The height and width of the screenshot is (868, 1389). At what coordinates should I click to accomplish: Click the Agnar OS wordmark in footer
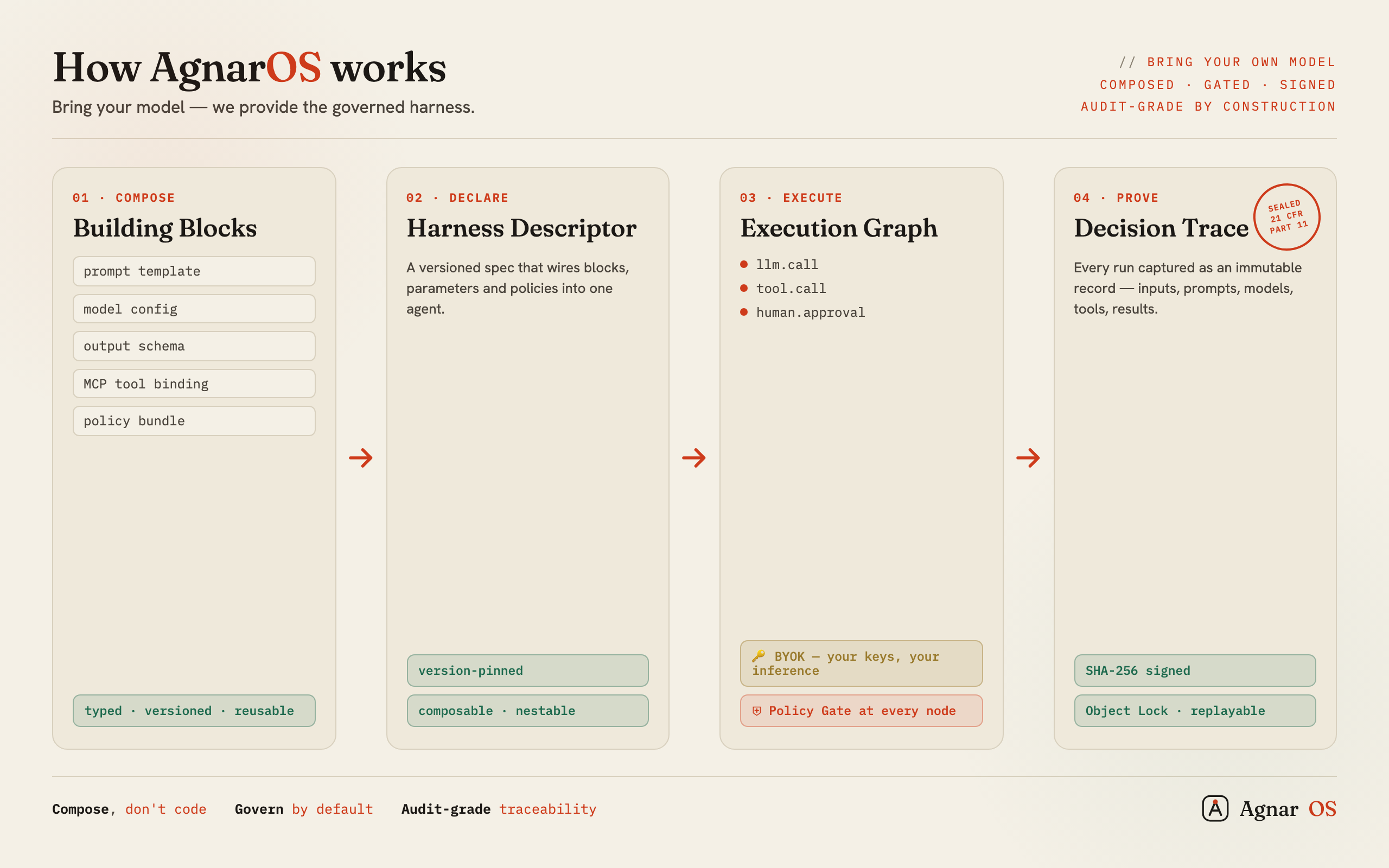pos(1288,809)
